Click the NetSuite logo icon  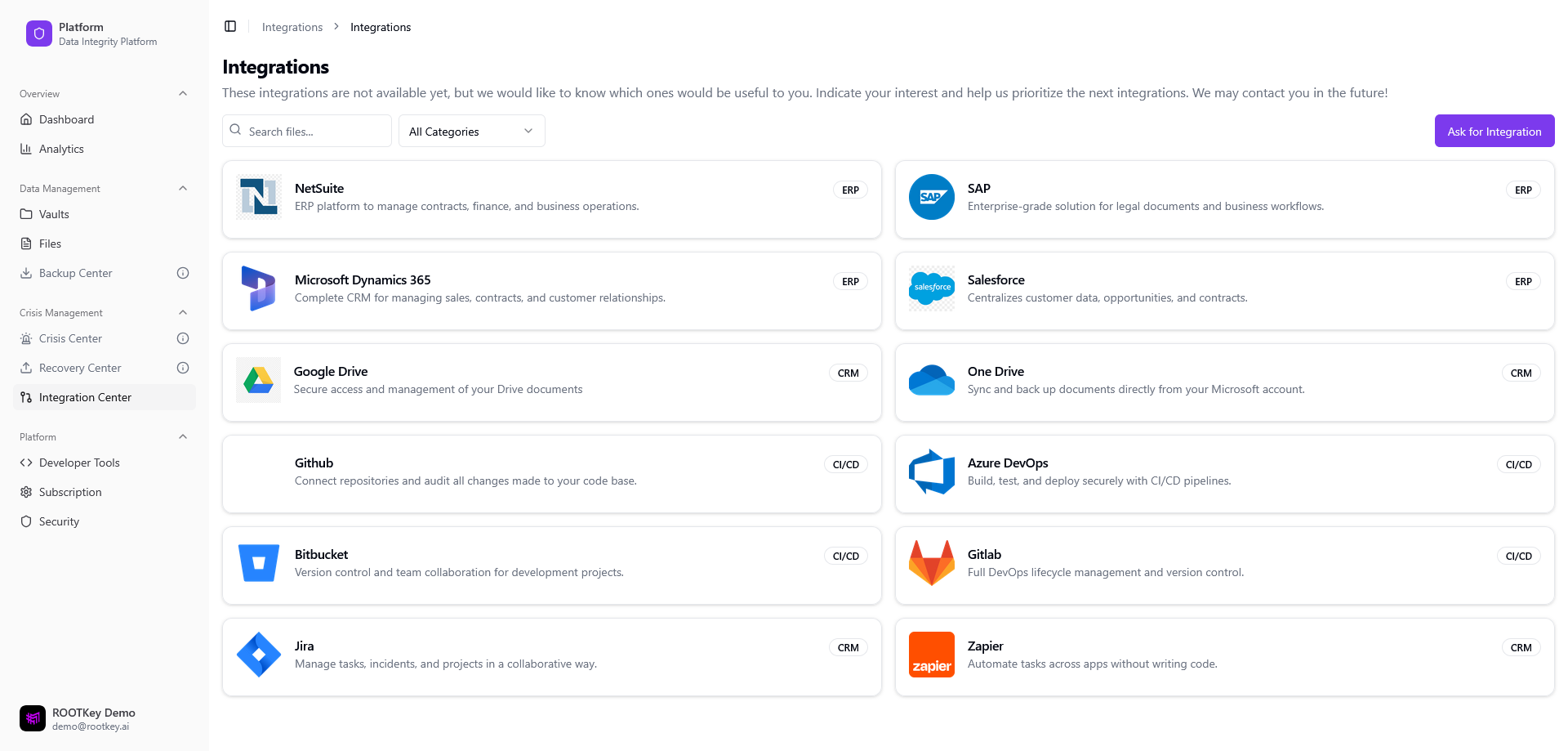pos(259,197)
